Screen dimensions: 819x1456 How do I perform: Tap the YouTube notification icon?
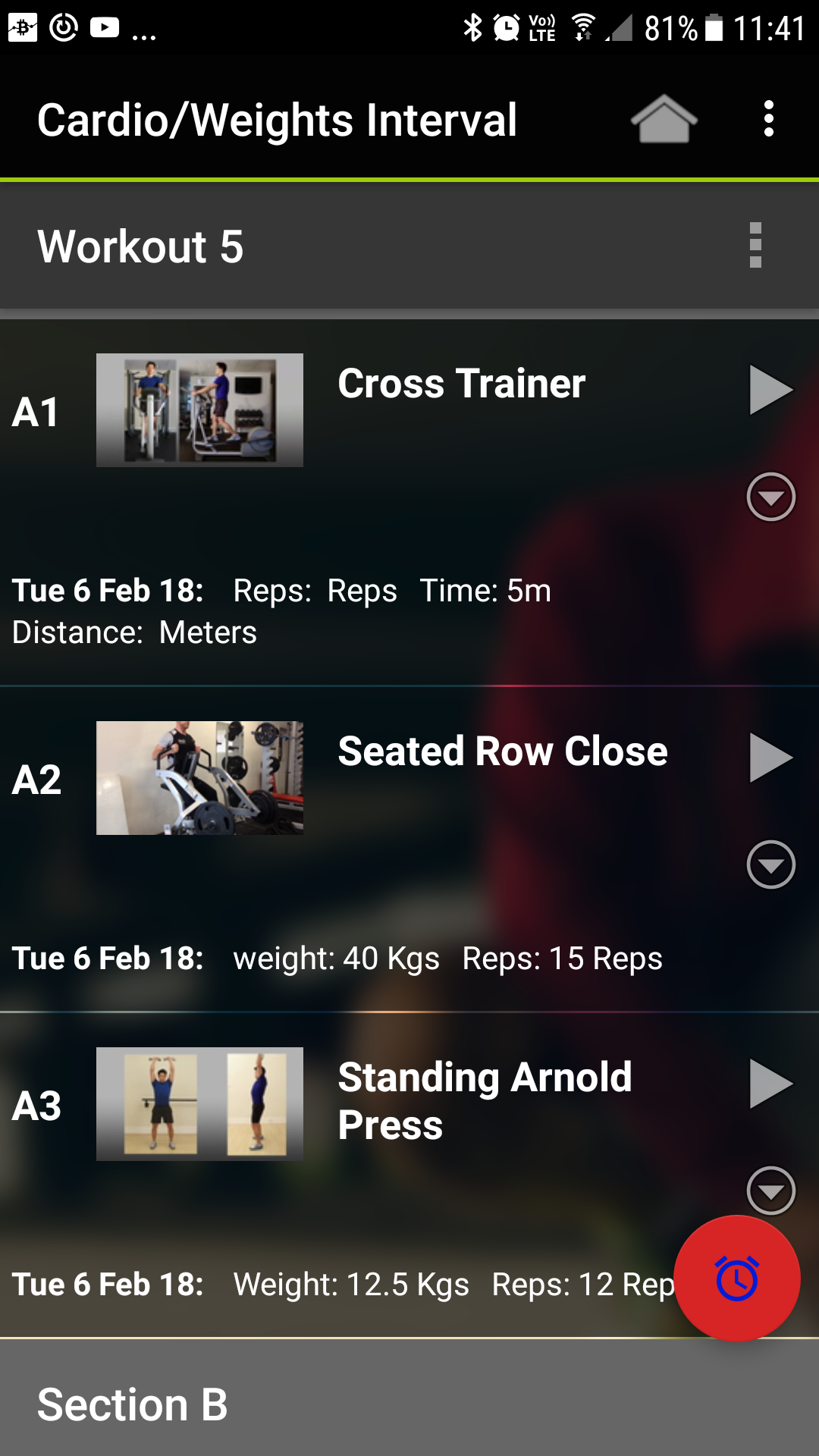tap(105, 28)
